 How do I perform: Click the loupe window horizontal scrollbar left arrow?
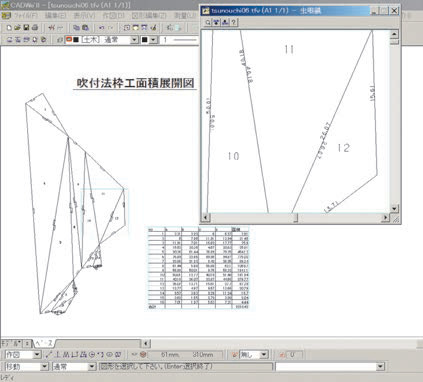coord(206,218)
